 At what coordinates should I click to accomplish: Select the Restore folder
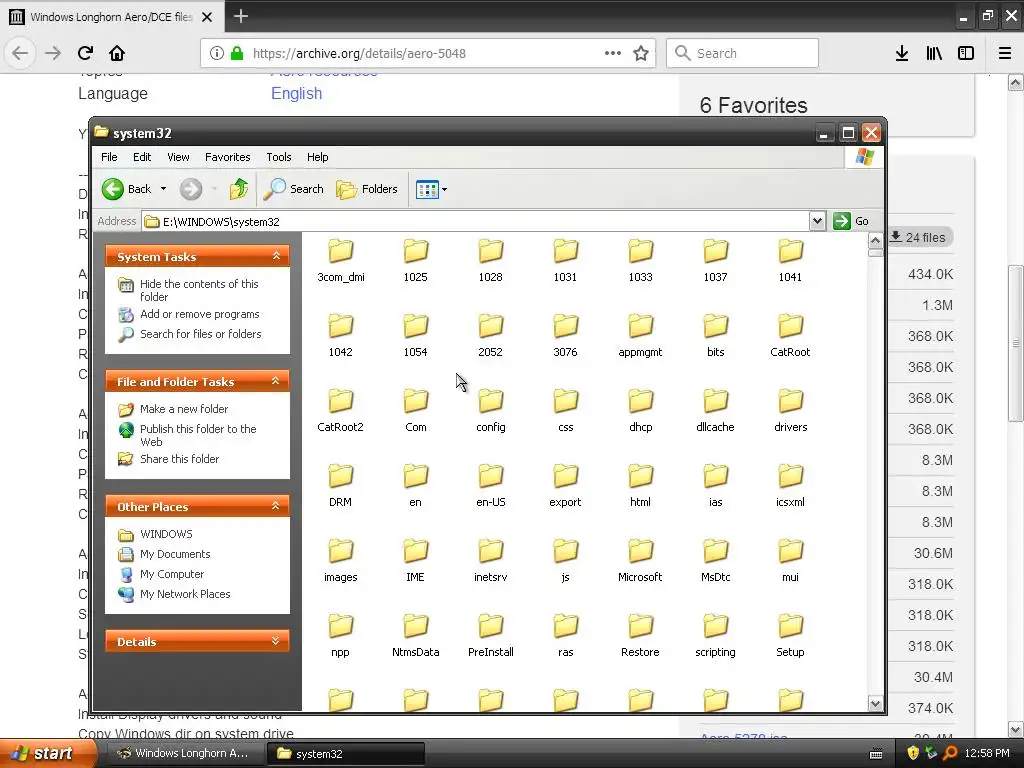point(641,636)
